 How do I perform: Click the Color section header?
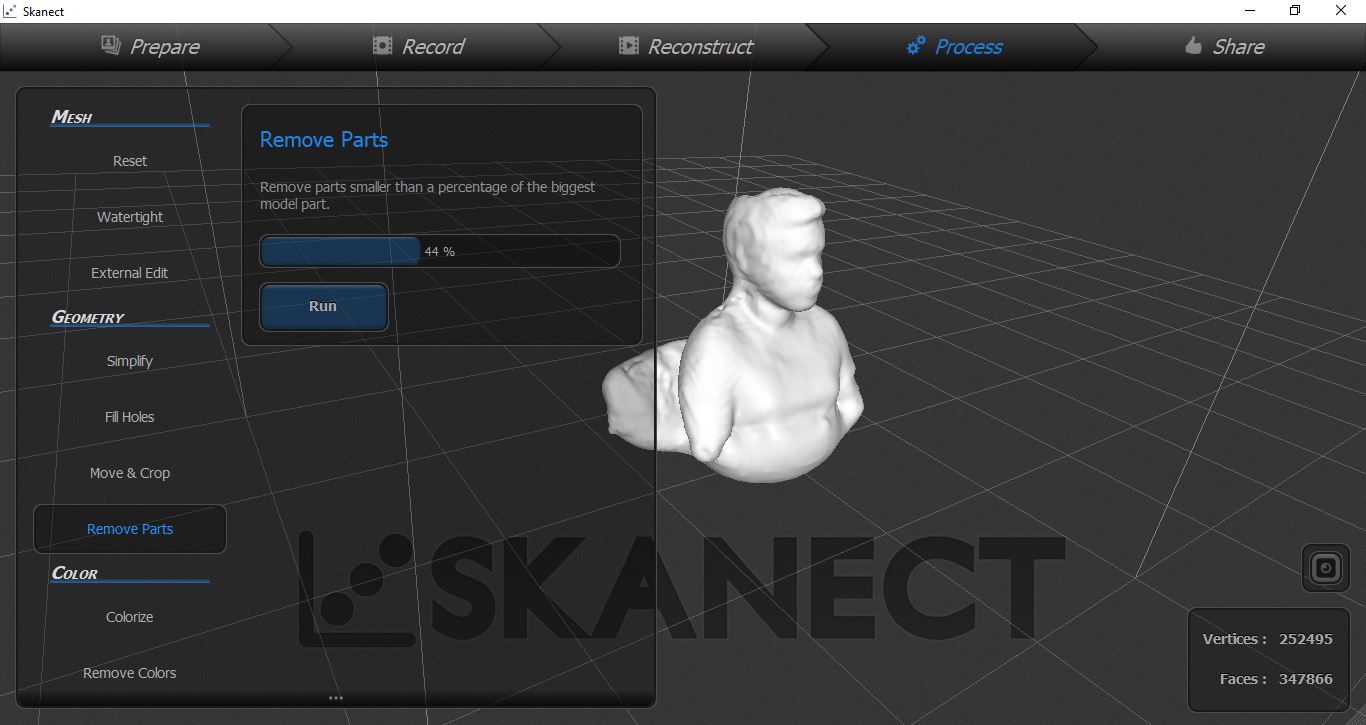pyautogui.click(x=75, y=573)
